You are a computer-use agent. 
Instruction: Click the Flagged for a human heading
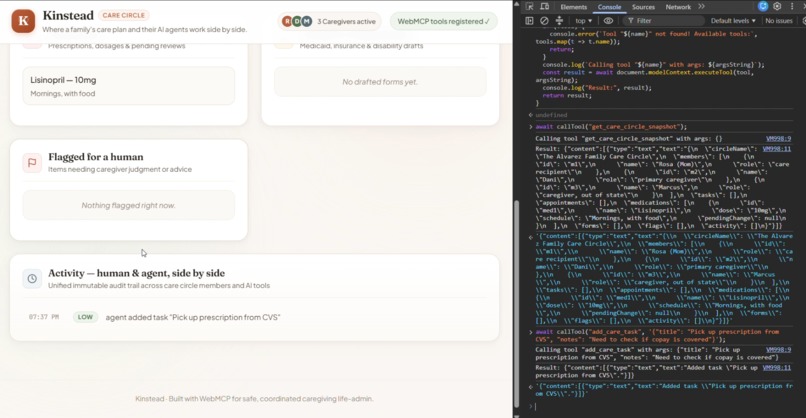click(x=96, y=157)
